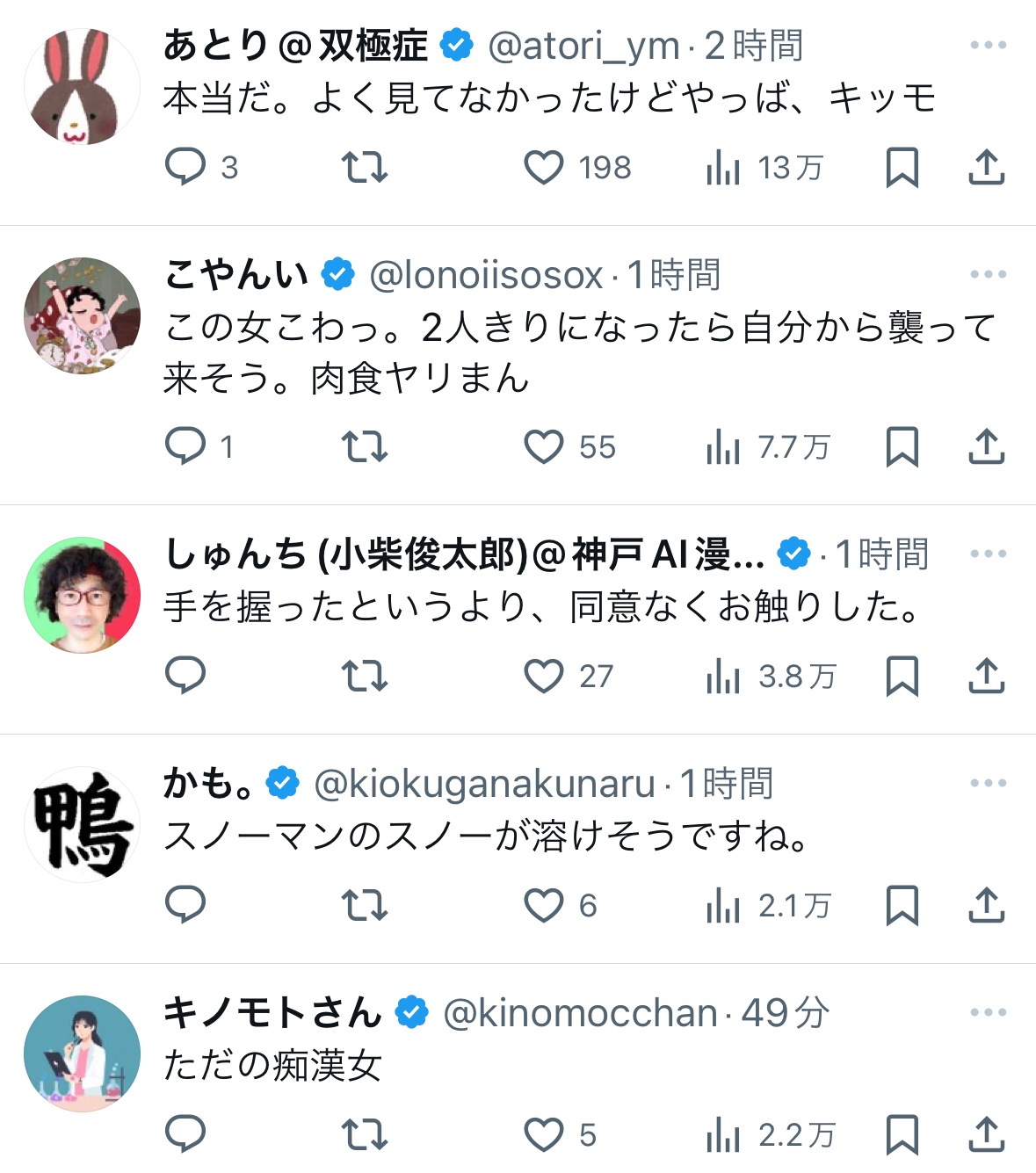
Task: Reply to the @atori_ym tweet
Action: point(185,167)
